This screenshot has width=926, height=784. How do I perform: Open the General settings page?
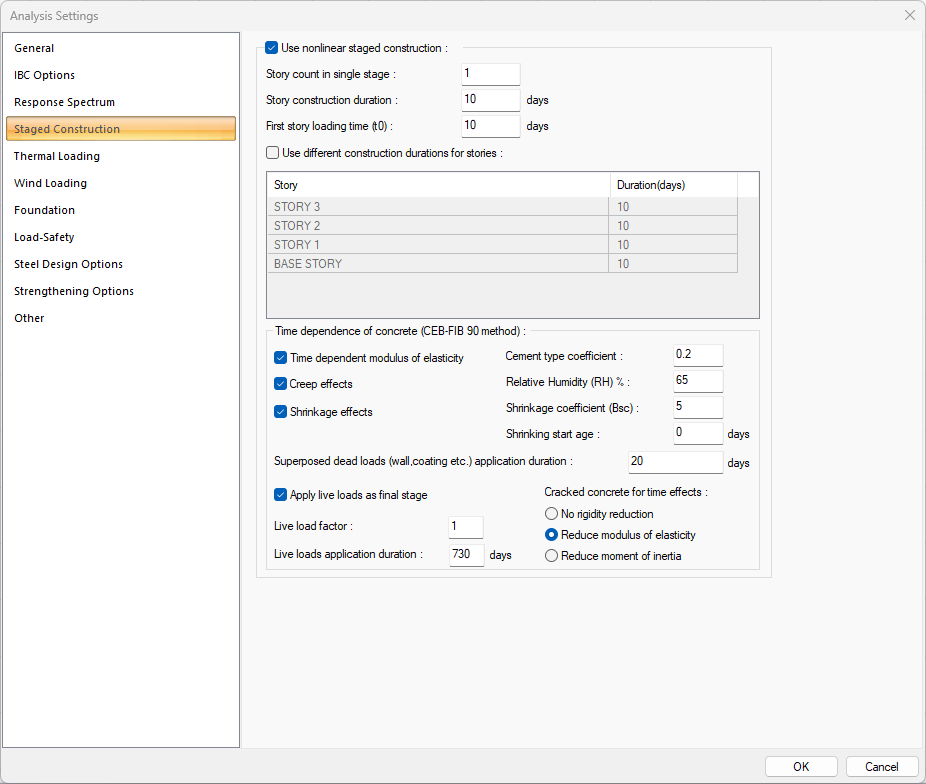tap(34, 48)
